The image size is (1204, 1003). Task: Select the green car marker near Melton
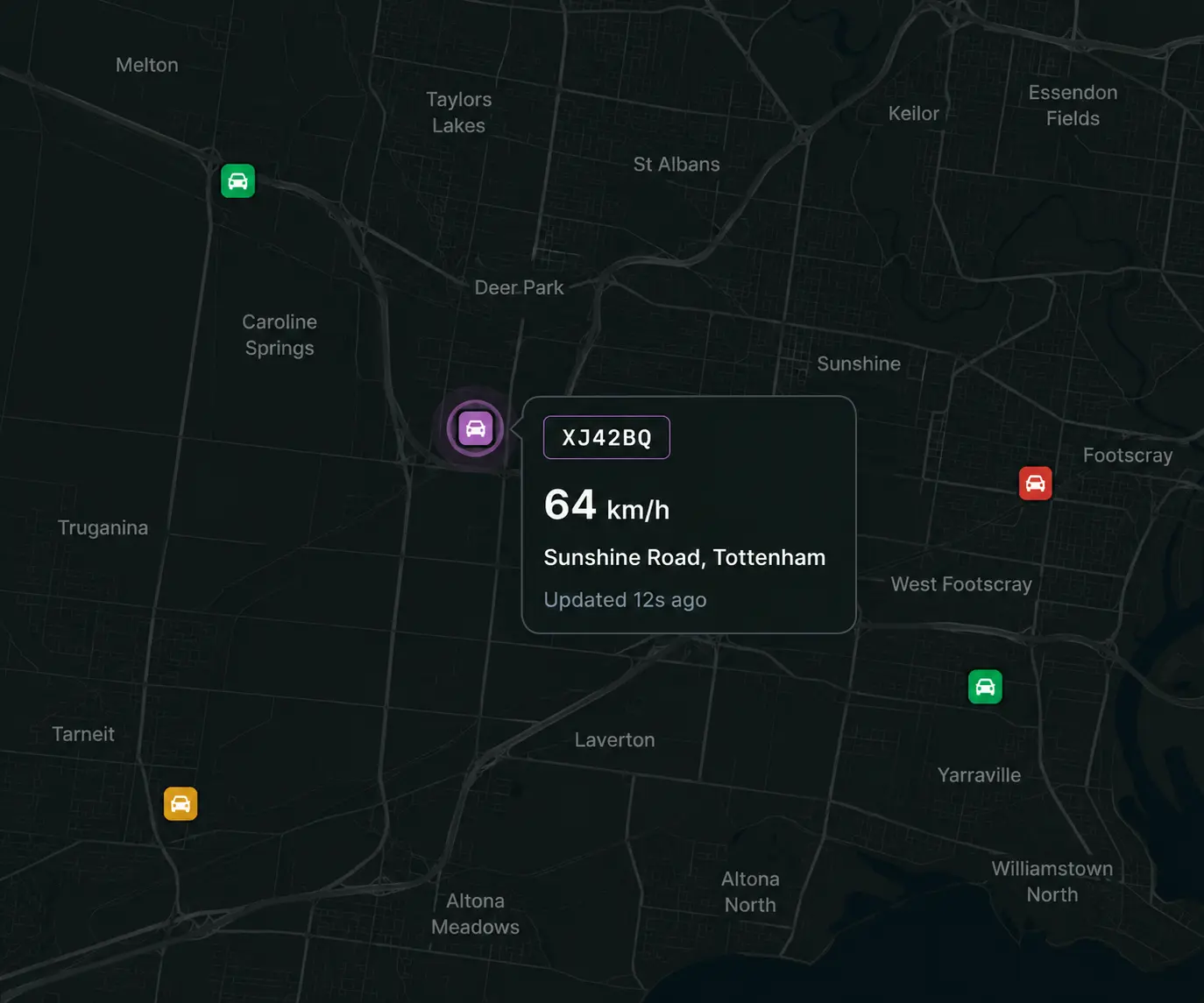(x=237, y=181)
